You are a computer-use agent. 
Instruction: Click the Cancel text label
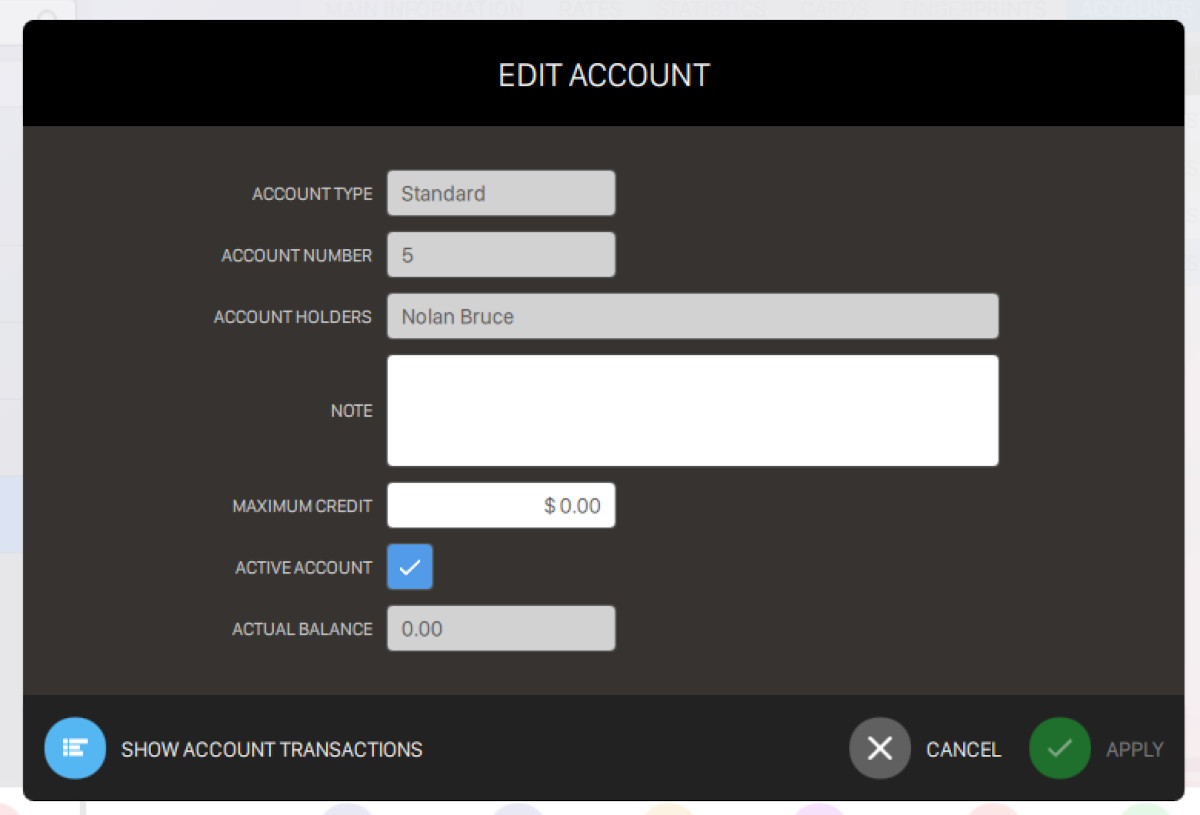963,749
